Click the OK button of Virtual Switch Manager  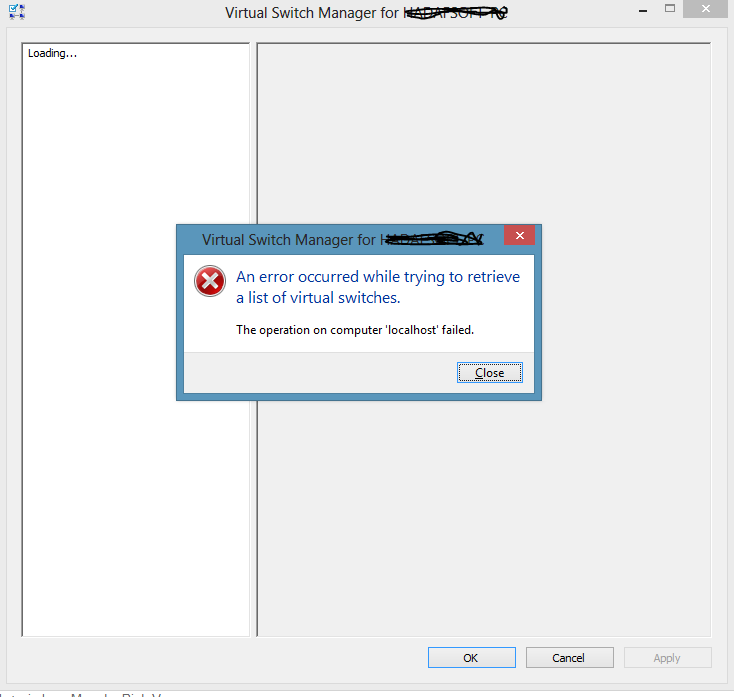[471, 658]
